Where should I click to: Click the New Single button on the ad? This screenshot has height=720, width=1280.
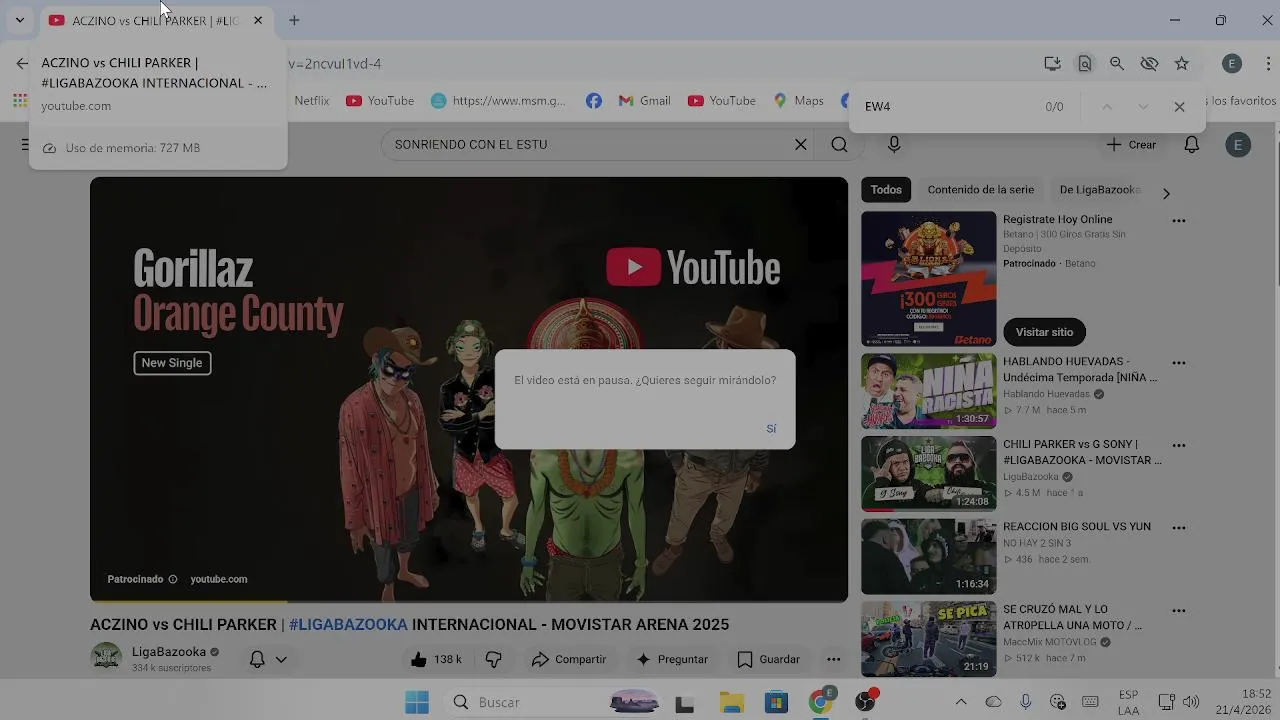pos(172,363)
